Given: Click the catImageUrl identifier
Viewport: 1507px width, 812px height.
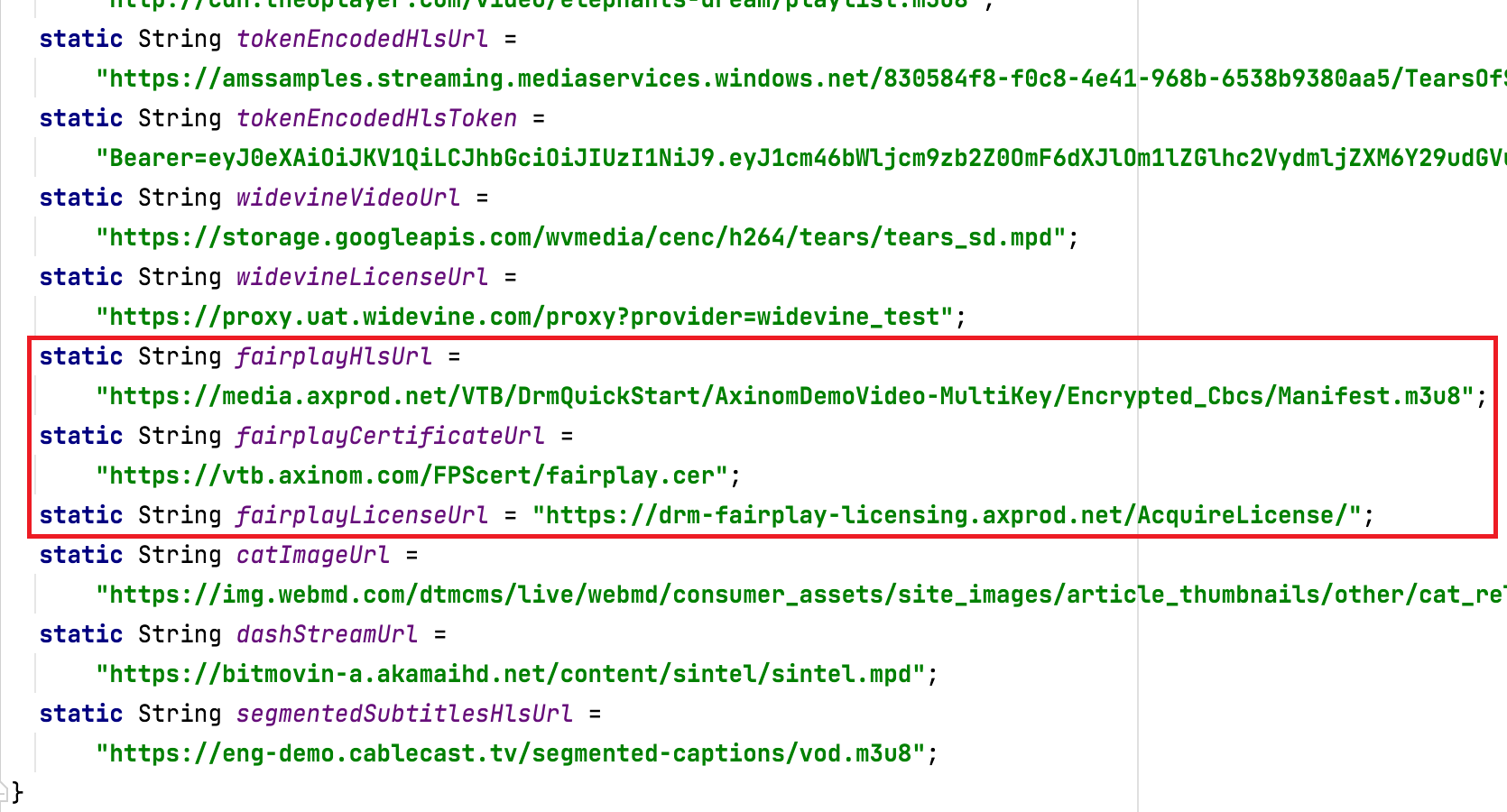Looking at the screenshot, I should click(311, 554).
